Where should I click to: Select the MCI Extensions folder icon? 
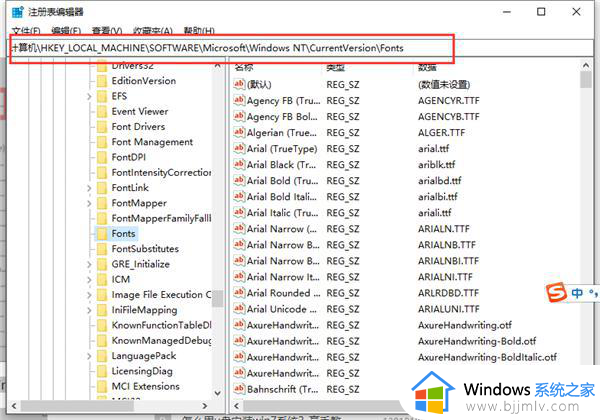click(x=102, y=387)
